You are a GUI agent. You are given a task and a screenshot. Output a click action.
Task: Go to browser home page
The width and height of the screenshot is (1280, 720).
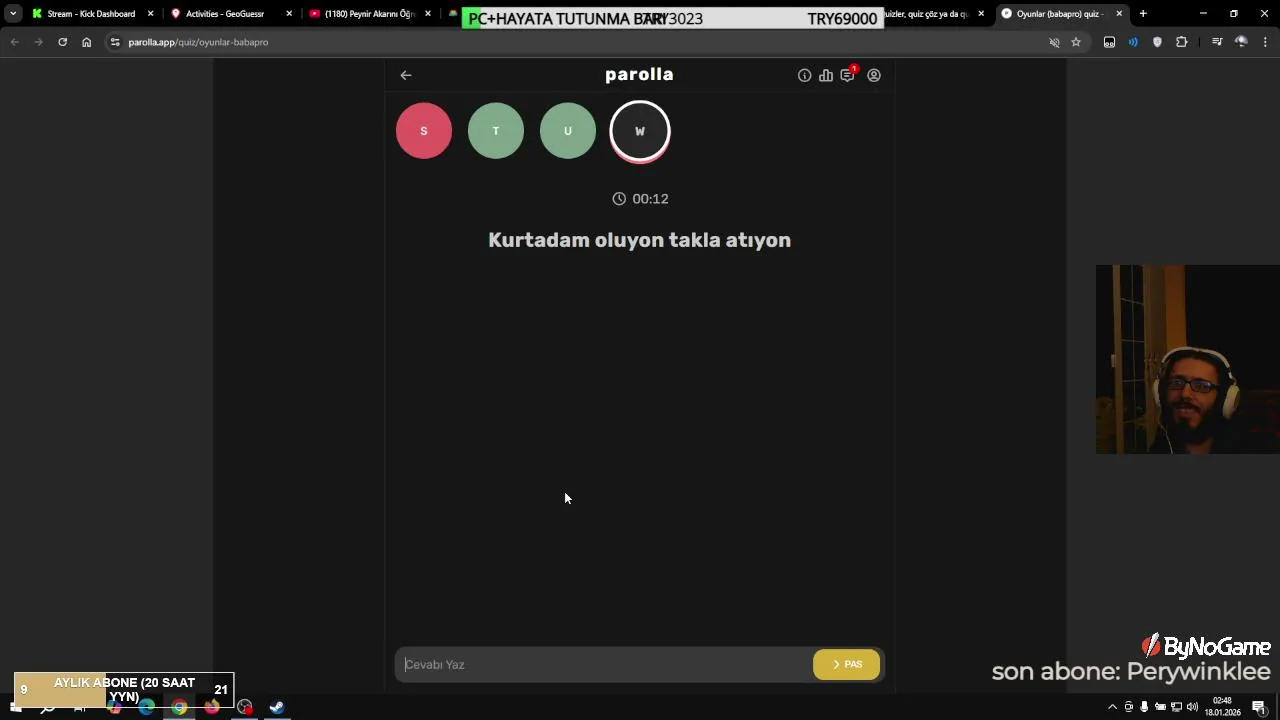pos(86,42)
